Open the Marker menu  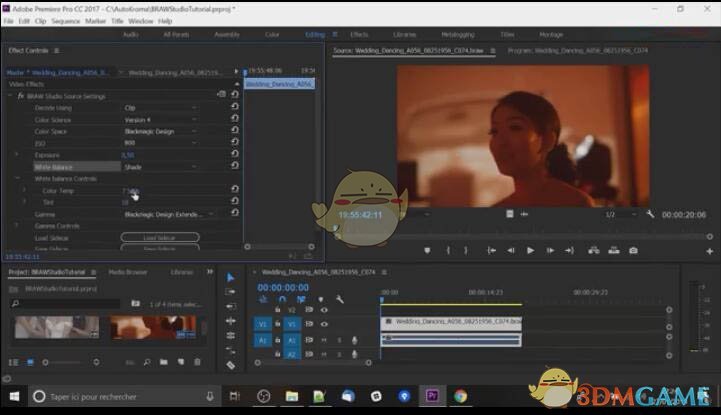tap(95, 21)
